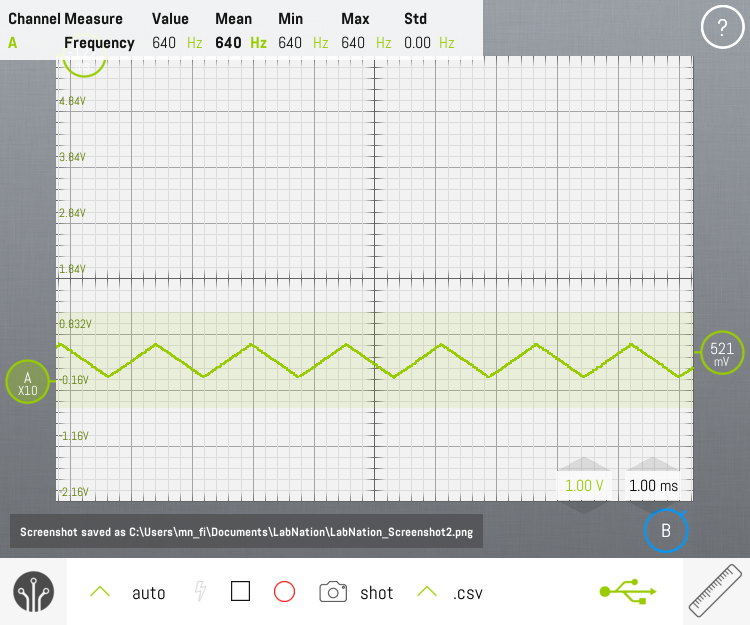
Task: Open help with the question mark icon
Action: pyautogui.click(x=722, y=28)
